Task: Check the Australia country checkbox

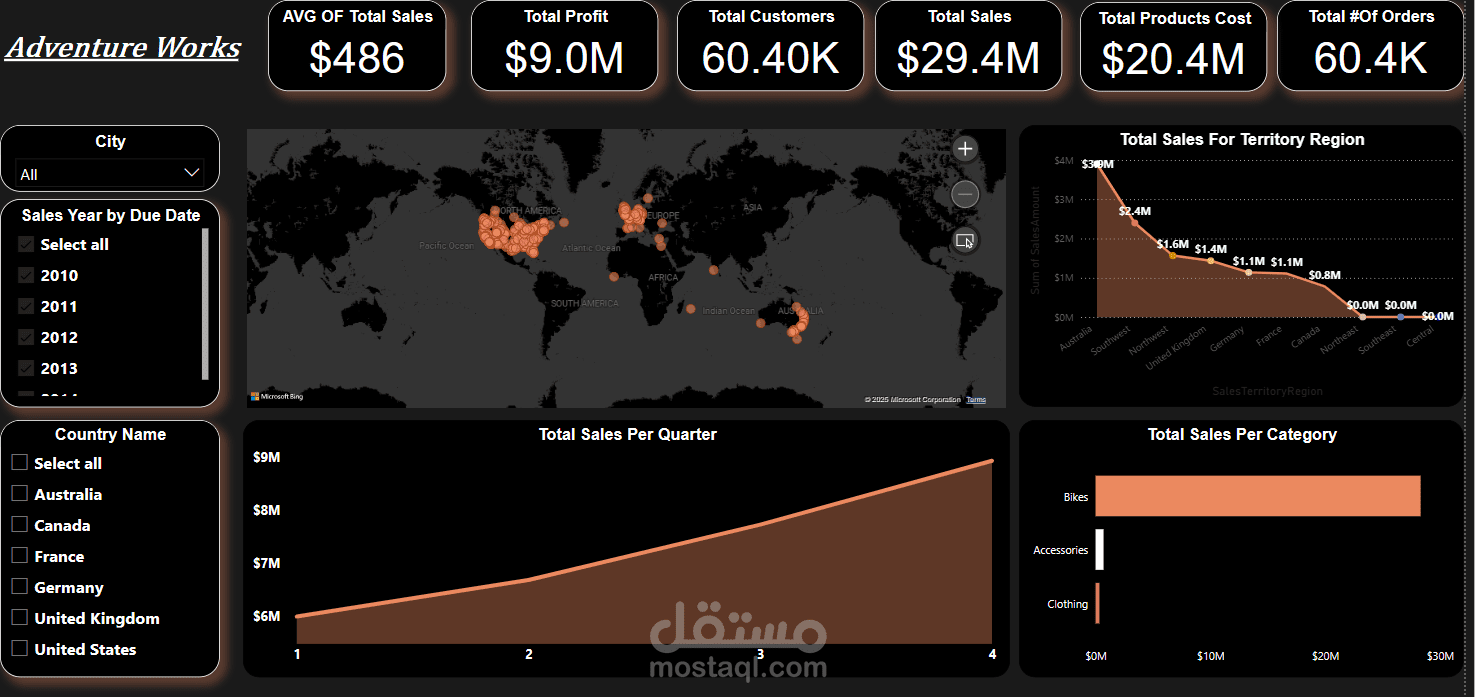Action: (19, 494)
